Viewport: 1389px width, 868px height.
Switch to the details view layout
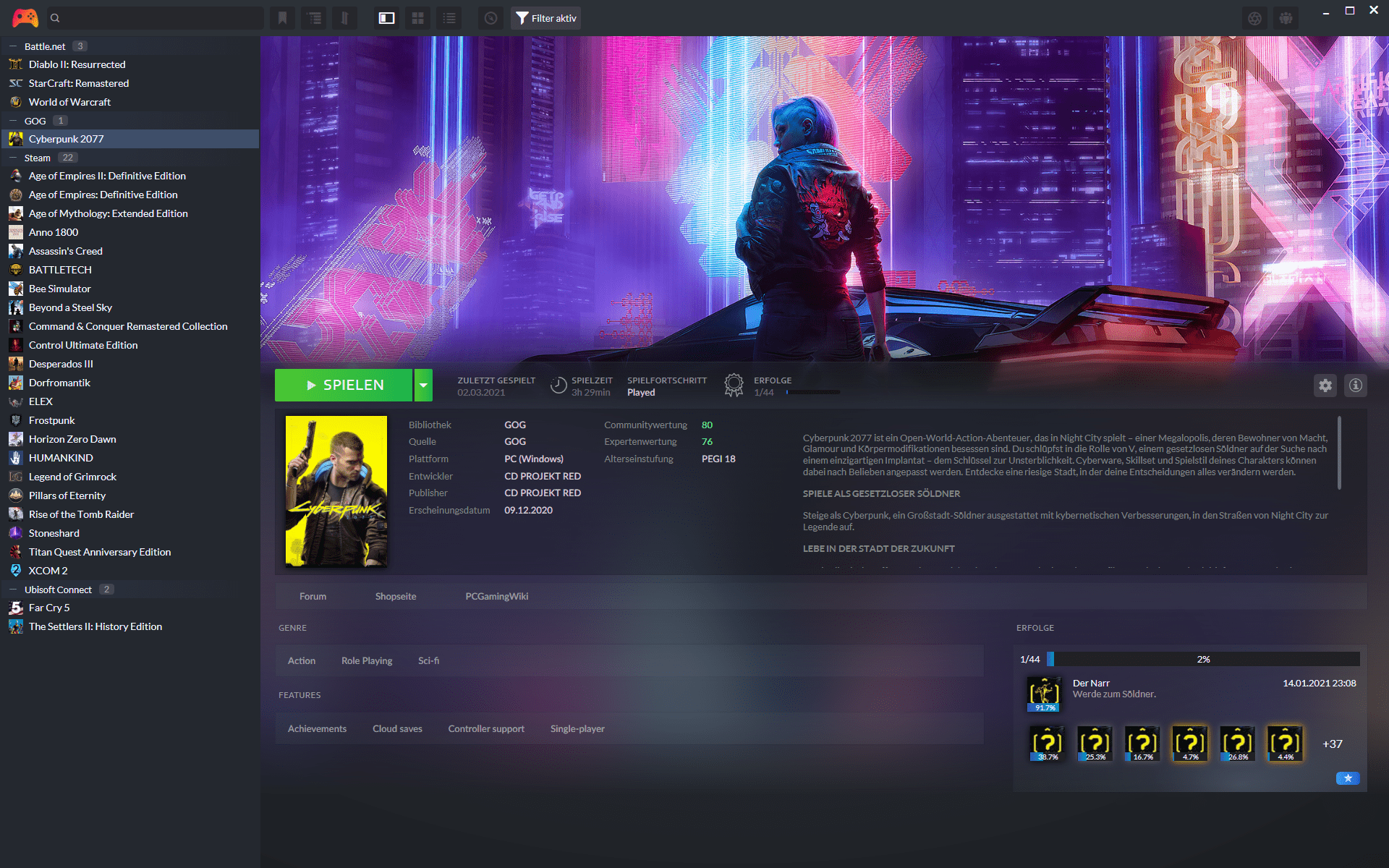pyautogui.click(x=387, y=18)
